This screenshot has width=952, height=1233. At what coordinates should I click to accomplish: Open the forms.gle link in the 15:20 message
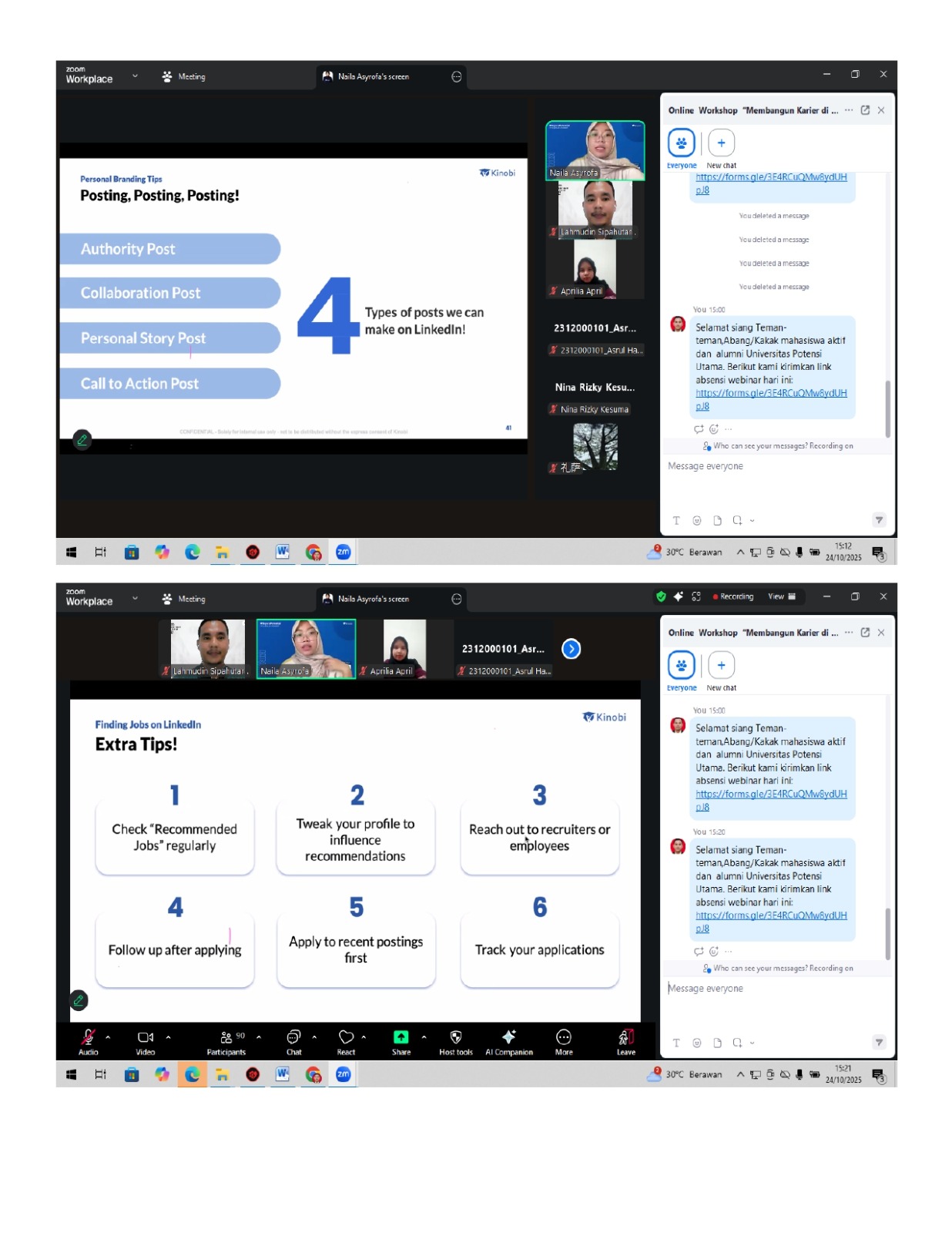coord(770,916)
